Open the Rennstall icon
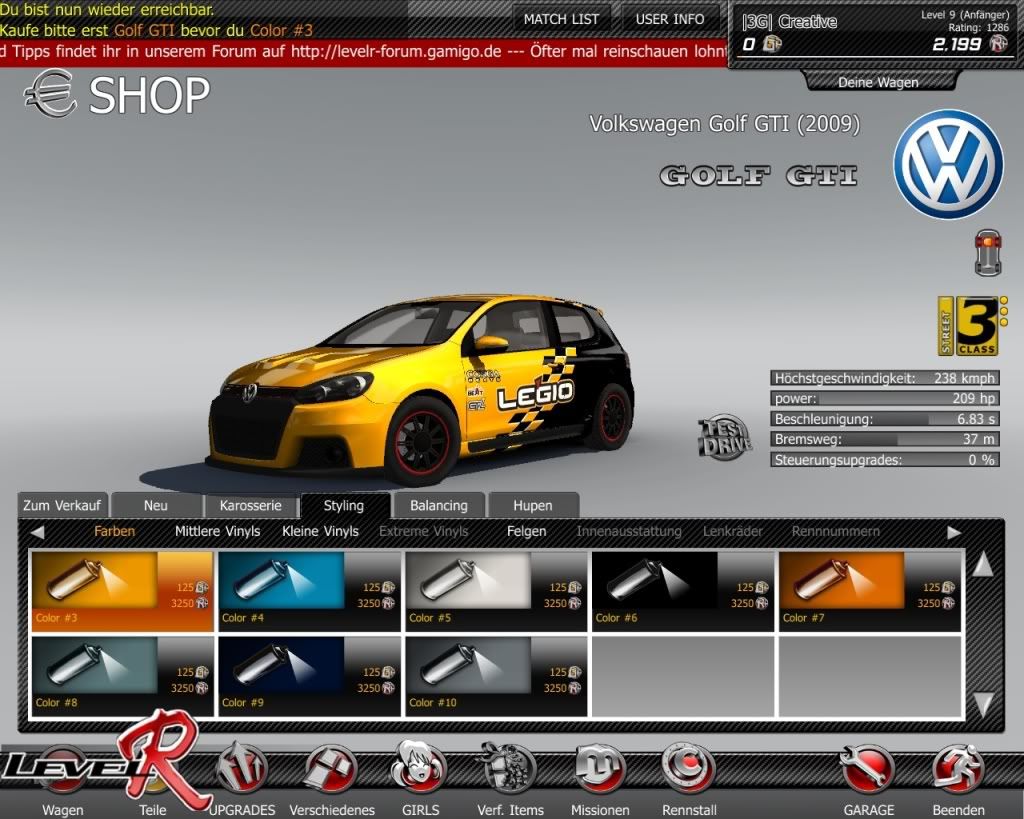 pyautogui.click(x=688, y=770)
